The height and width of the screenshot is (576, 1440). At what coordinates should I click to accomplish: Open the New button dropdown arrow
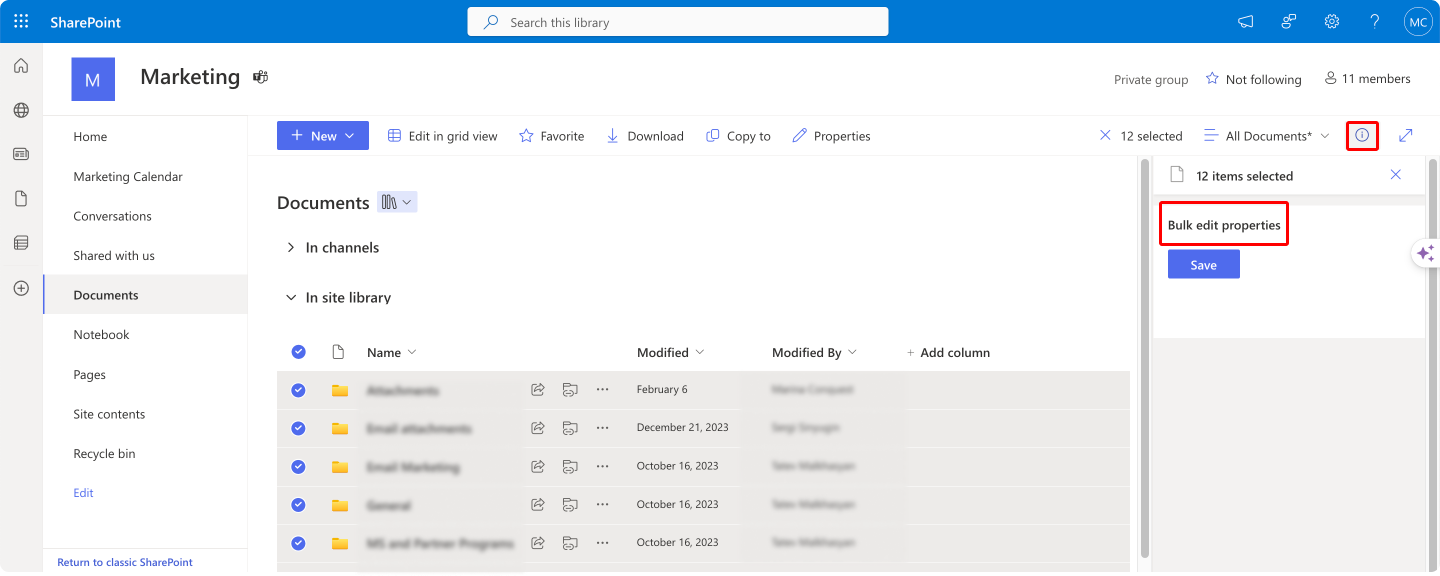(349, 136)
